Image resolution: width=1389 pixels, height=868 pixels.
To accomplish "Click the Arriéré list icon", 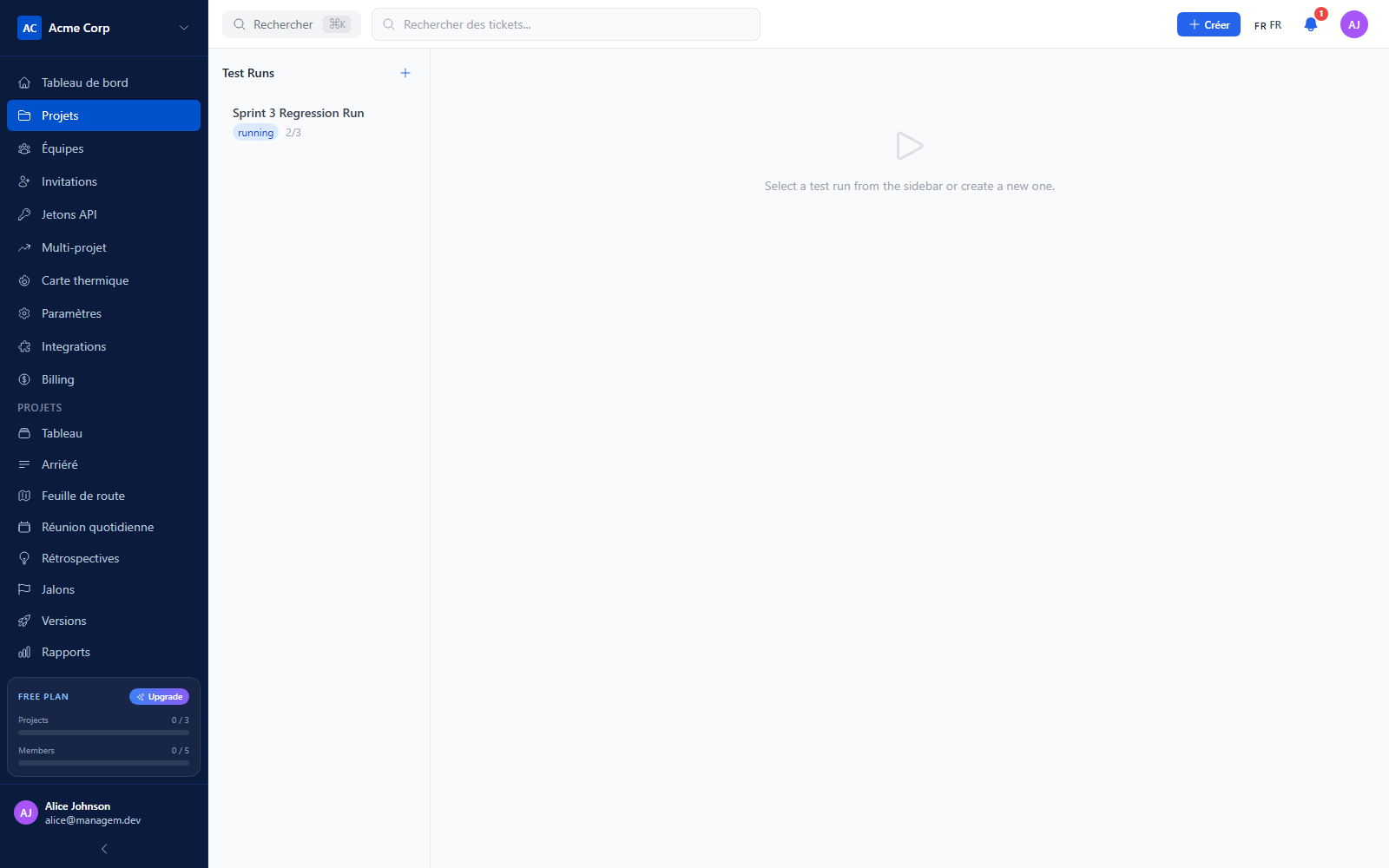I will click(x=24, y=464).
